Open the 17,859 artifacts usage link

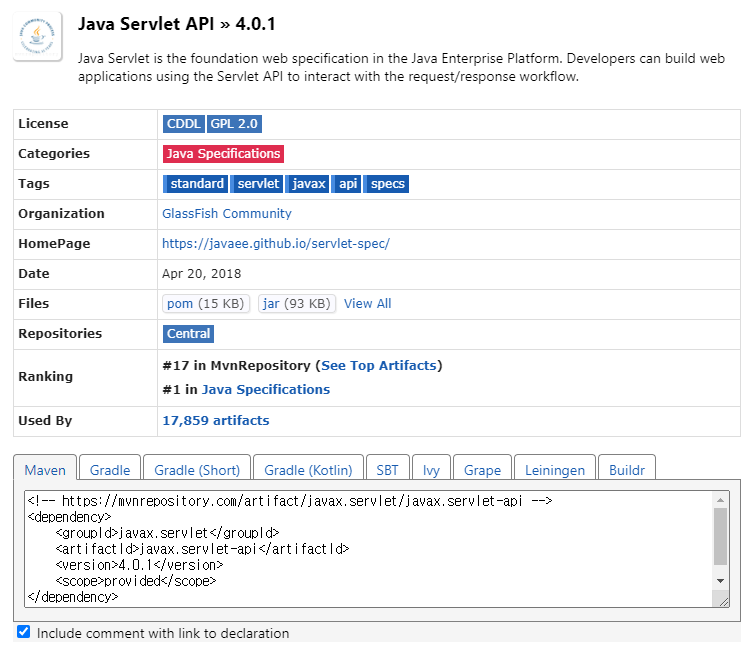tap(216, 421)
